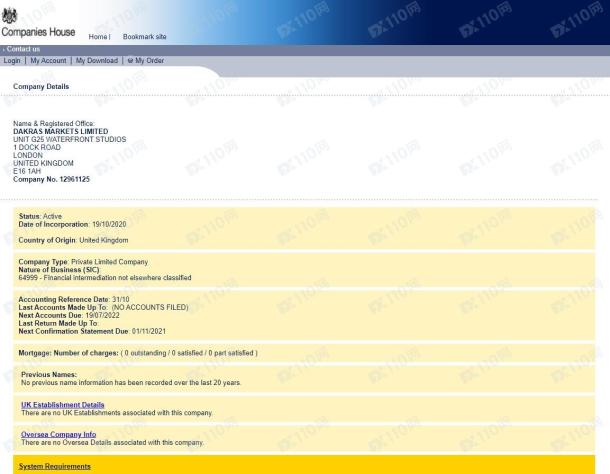Click SIC code 64999 description line
Viewport: 610px width, 474px height.
pos(105,278)
